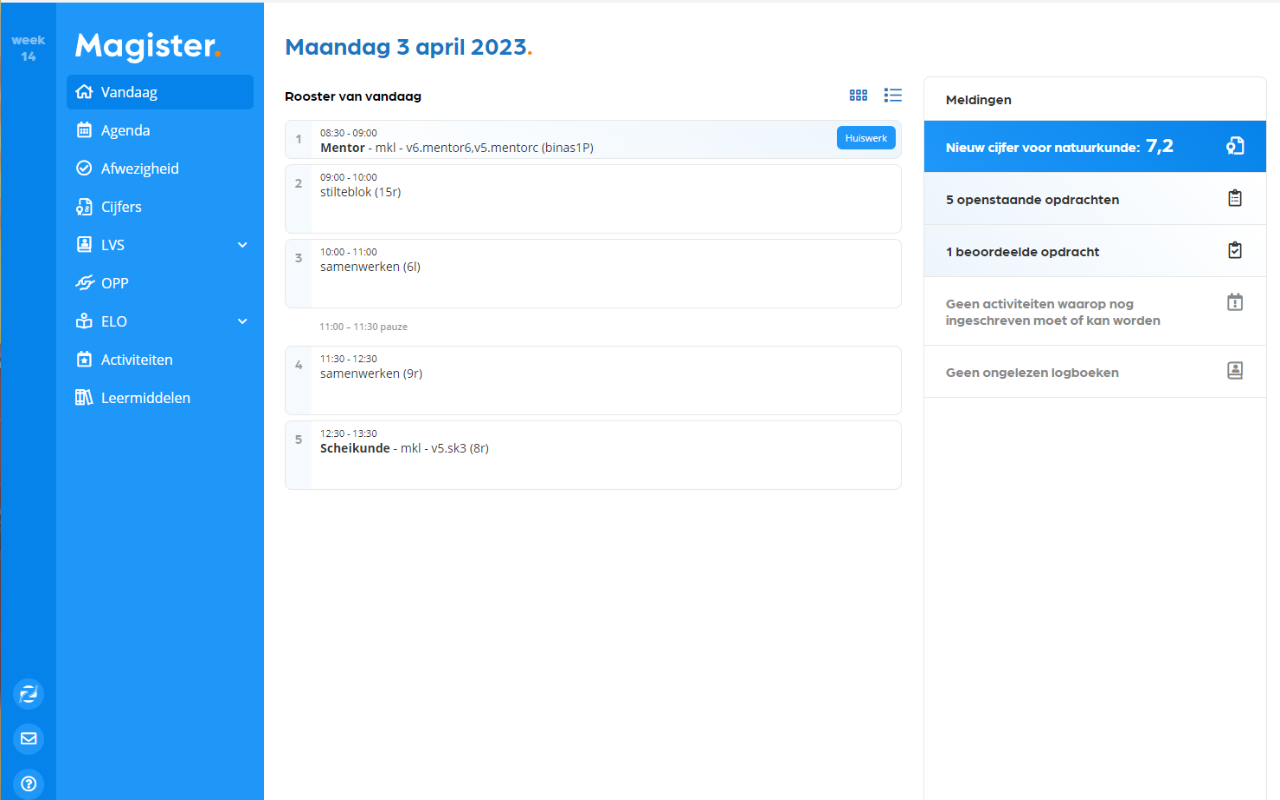View the 5 openstaande opdrachten notification

point(1095,199)
